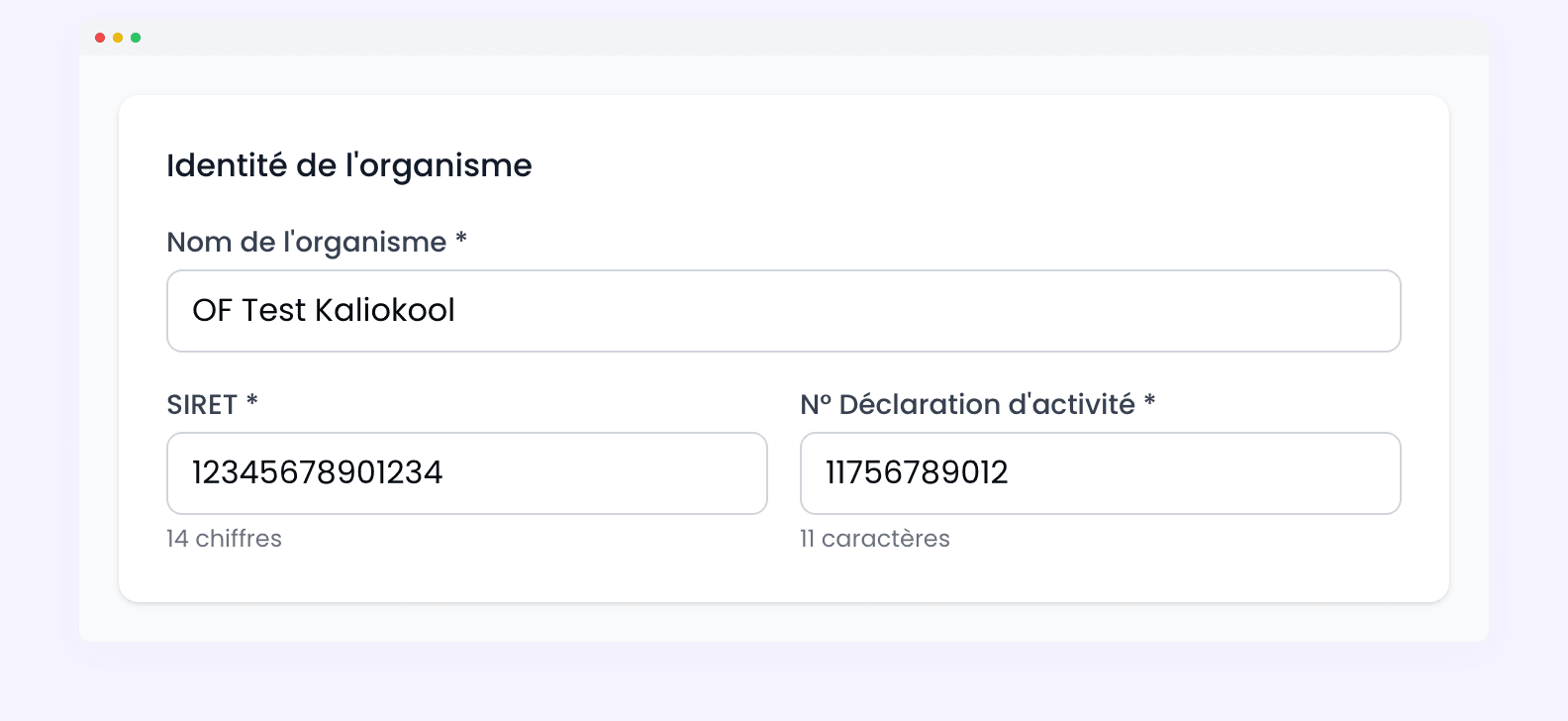Click the SIRET field label
1568x721 pixels.
[205, 404]
